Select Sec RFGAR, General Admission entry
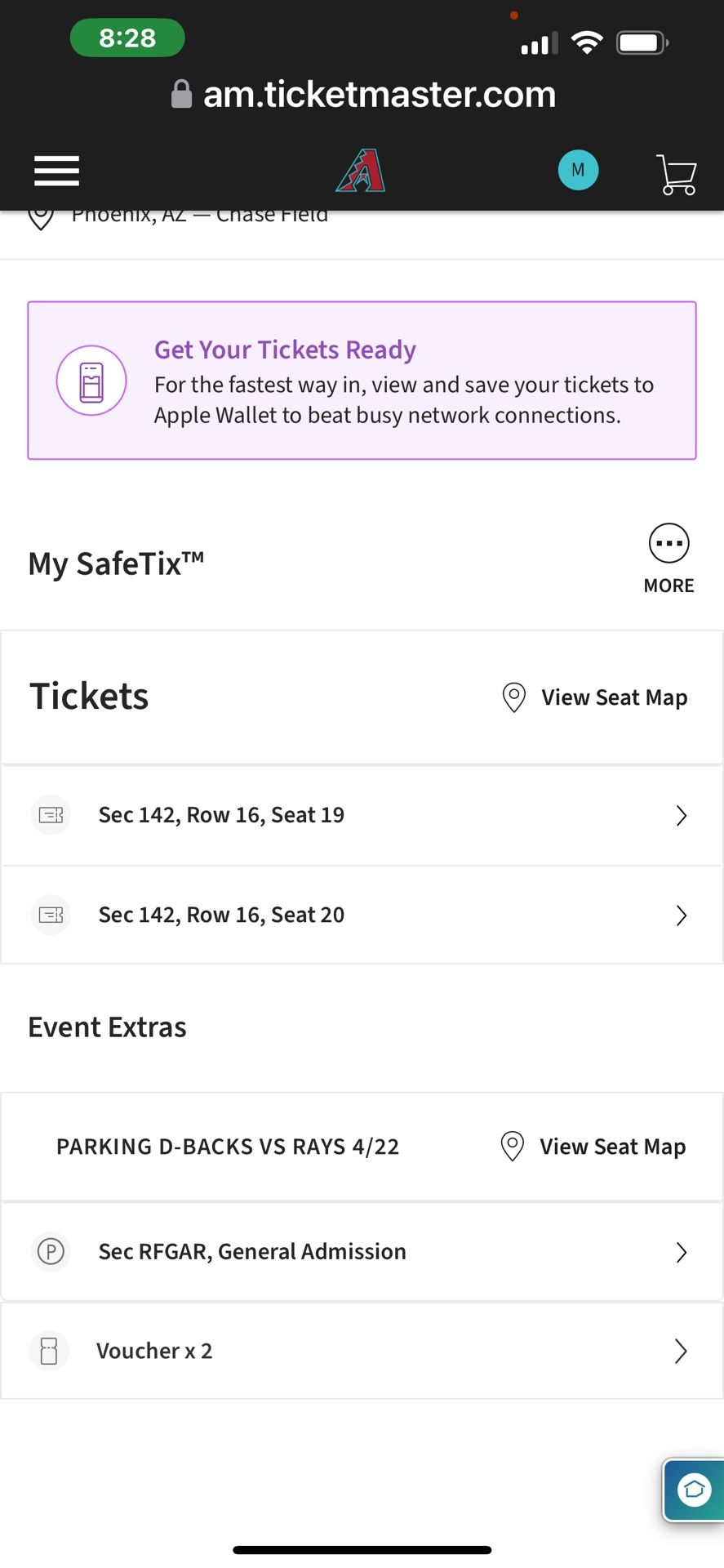This screenshot has width=724, height=1568. pos(362,1252)
